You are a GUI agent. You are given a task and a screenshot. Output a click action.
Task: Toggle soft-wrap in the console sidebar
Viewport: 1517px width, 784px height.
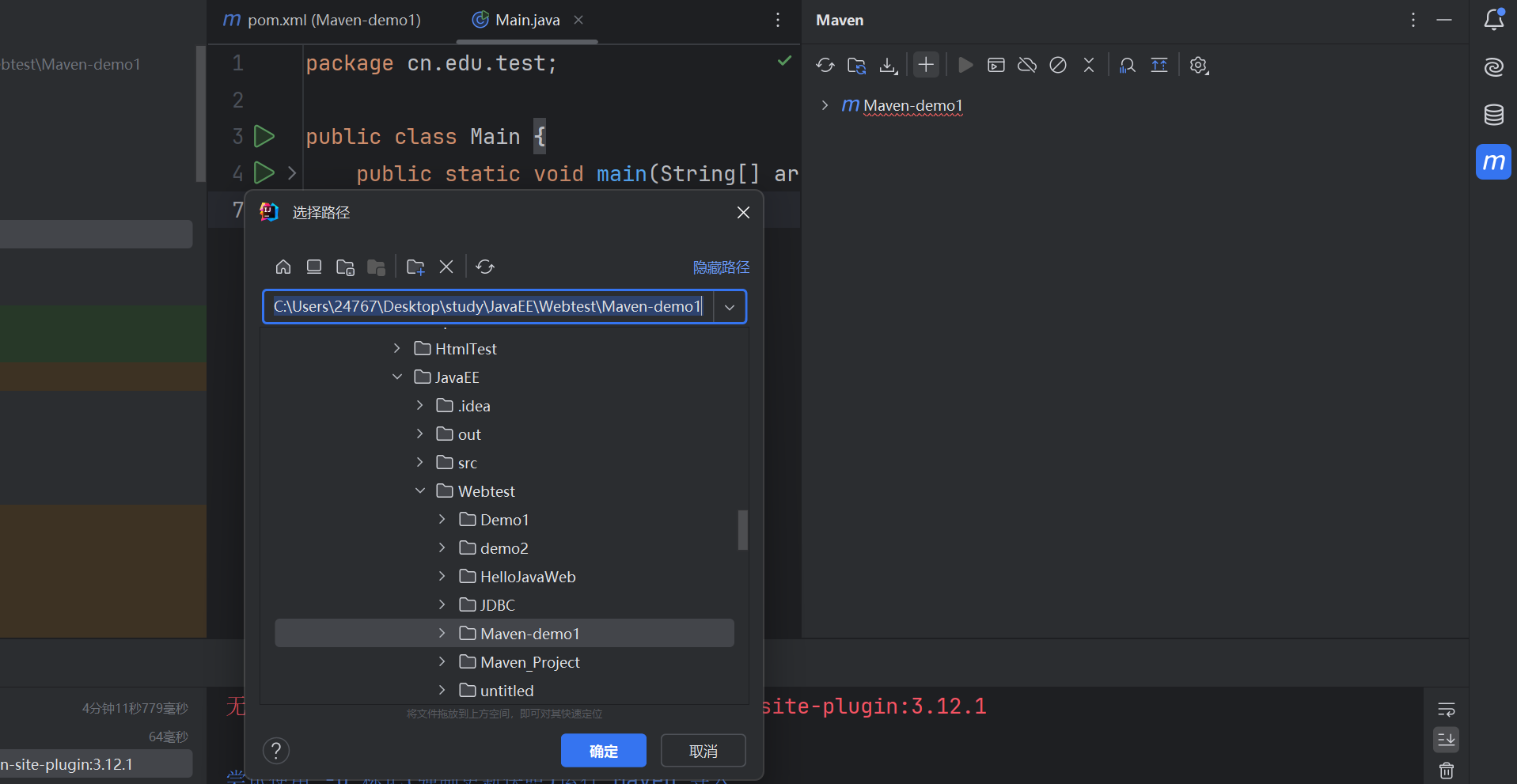tap(1446, 710)
